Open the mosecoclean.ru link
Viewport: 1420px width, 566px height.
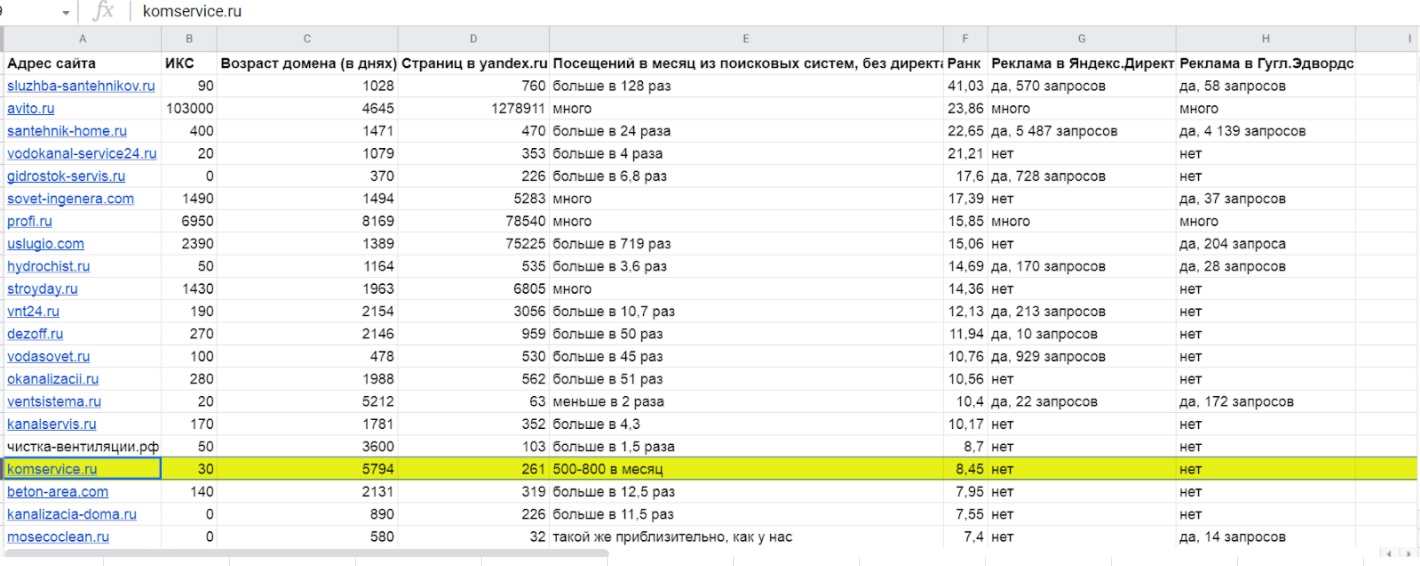click(x=58, y=537)
